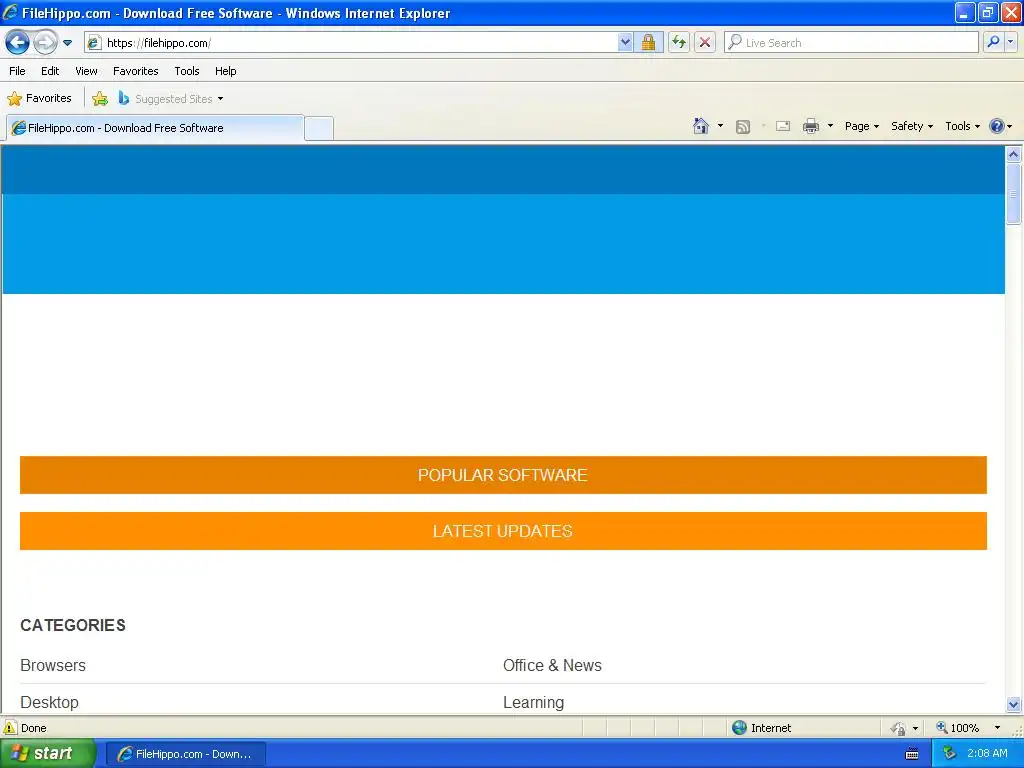
Task: Open the Safety command bar menu
Action: click(912, 126)
